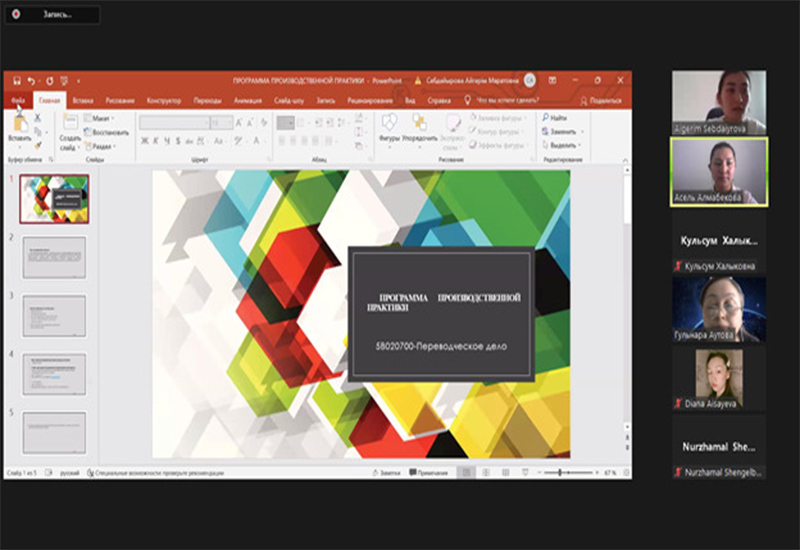This screenshot has width=800, height=550.
Task: Open the Shapes (Фигуры) gallery icon
Action: (389, 122)
